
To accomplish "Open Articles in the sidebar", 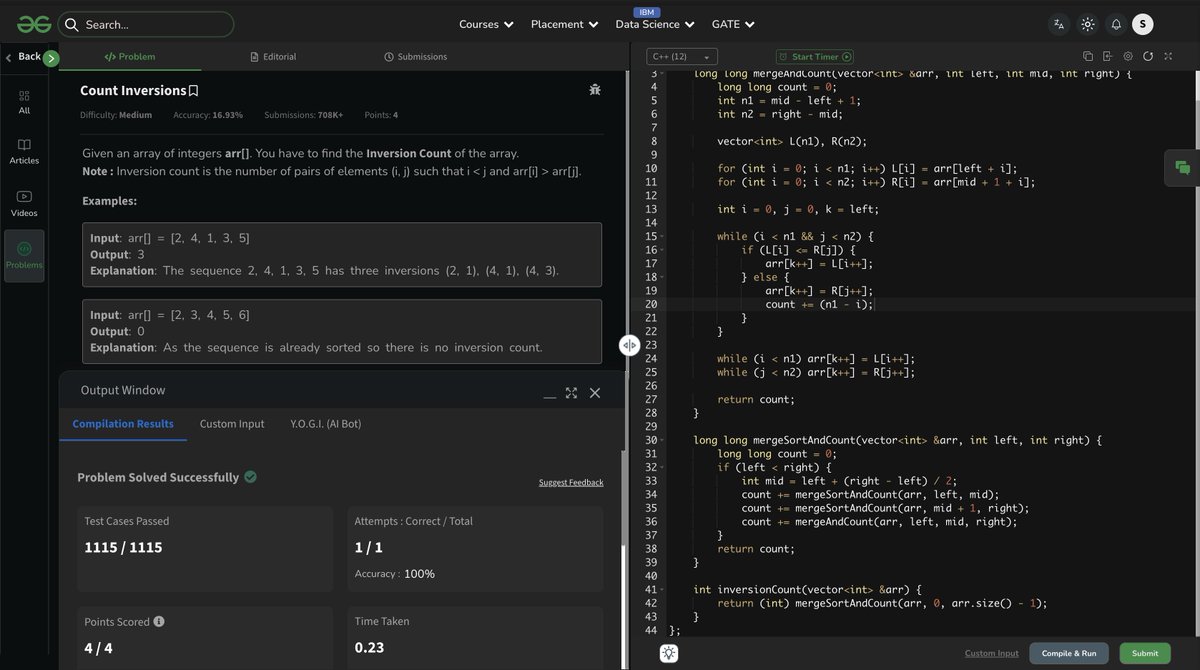I will click(24, 152).
